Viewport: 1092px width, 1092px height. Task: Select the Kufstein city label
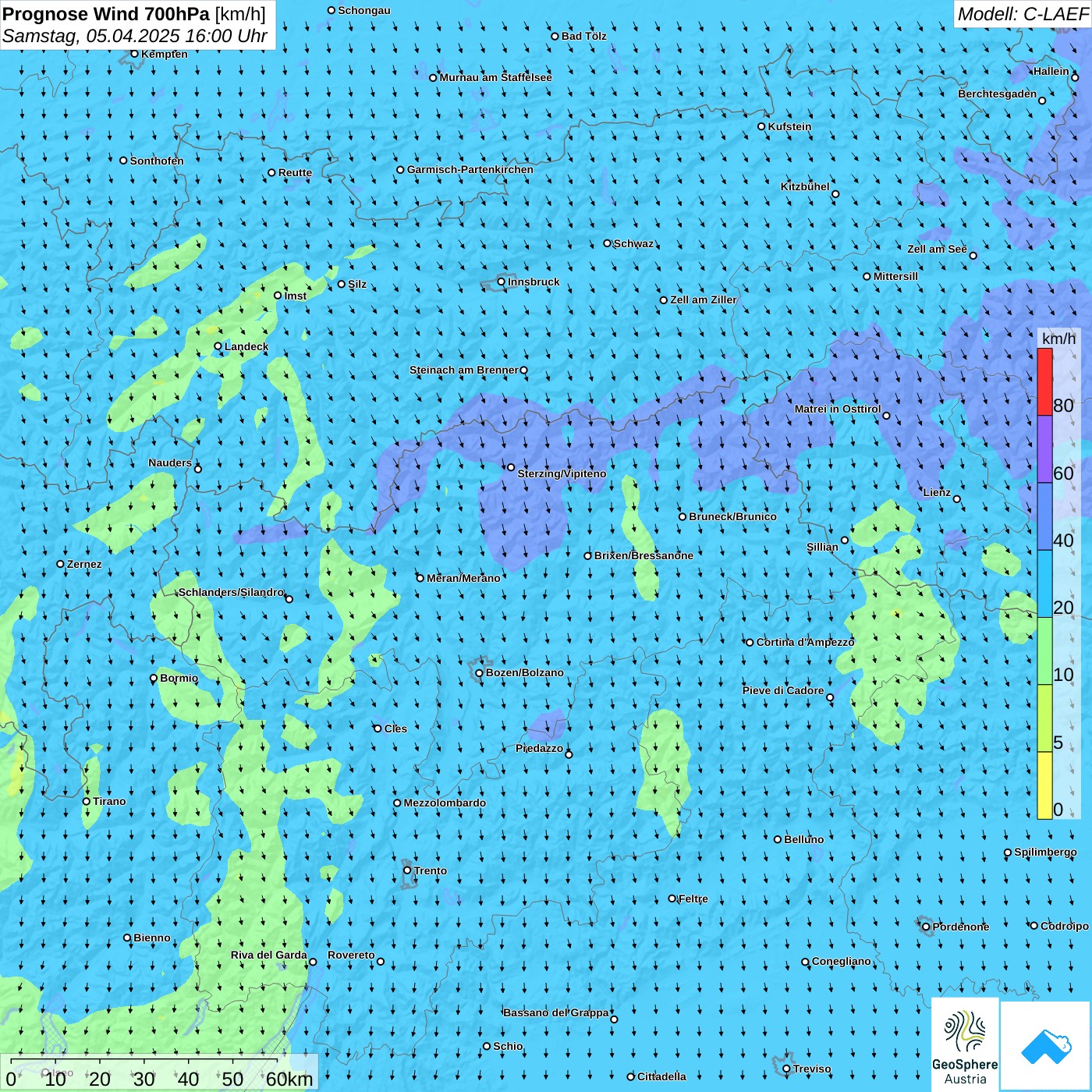[789, 126]
